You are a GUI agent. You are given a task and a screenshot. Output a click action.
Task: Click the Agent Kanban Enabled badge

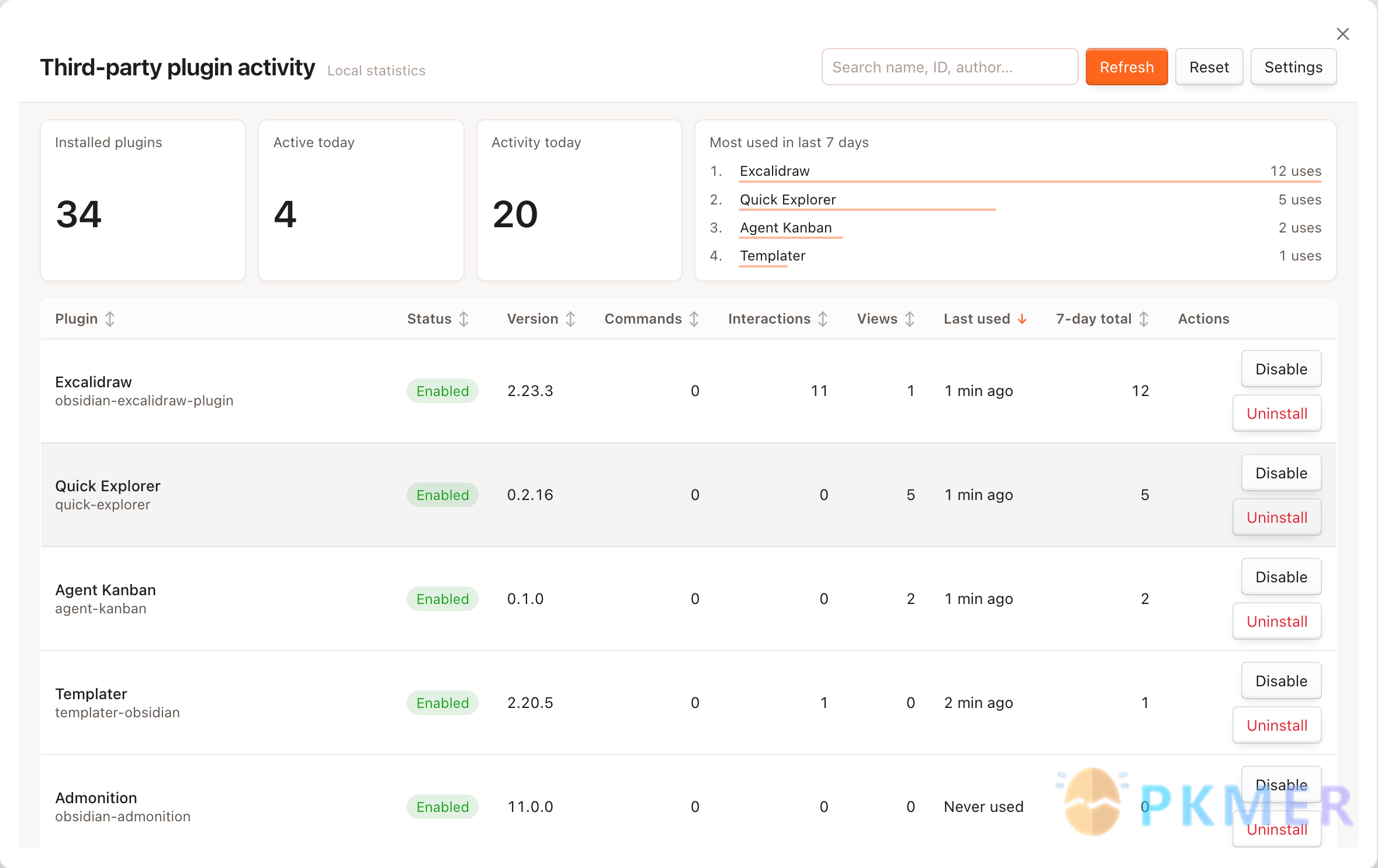(x=442, y=599)
